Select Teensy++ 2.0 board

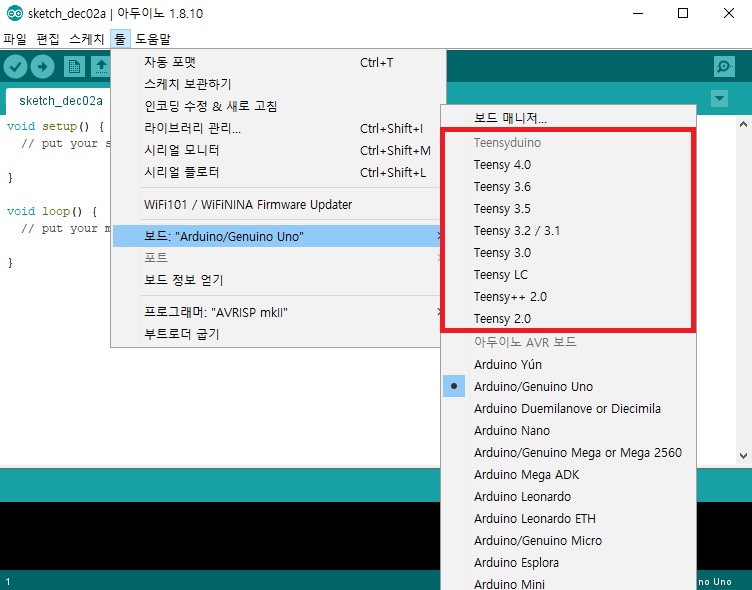(x=568, y=297)
